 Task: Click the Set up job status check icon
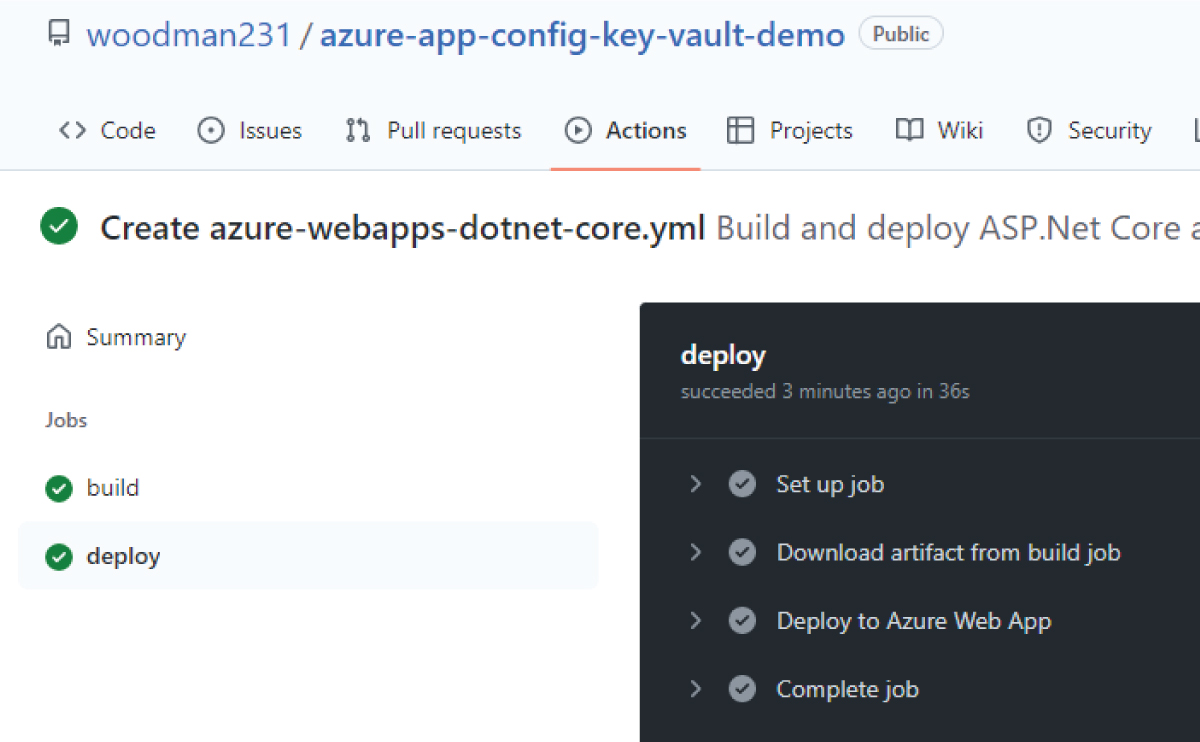[x=742, y=485]
